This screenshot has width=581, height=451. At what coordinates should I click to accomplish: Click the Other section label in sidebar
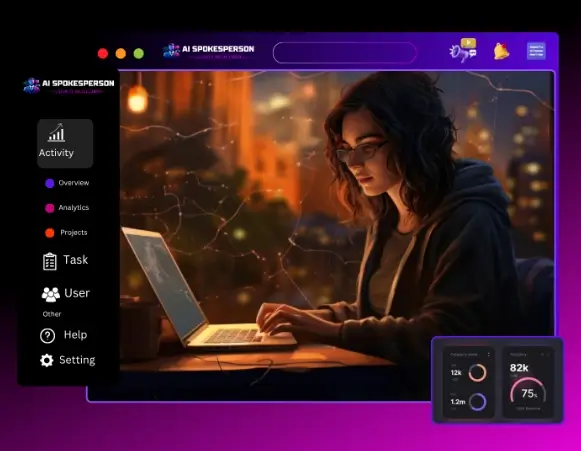pos(52,314)
